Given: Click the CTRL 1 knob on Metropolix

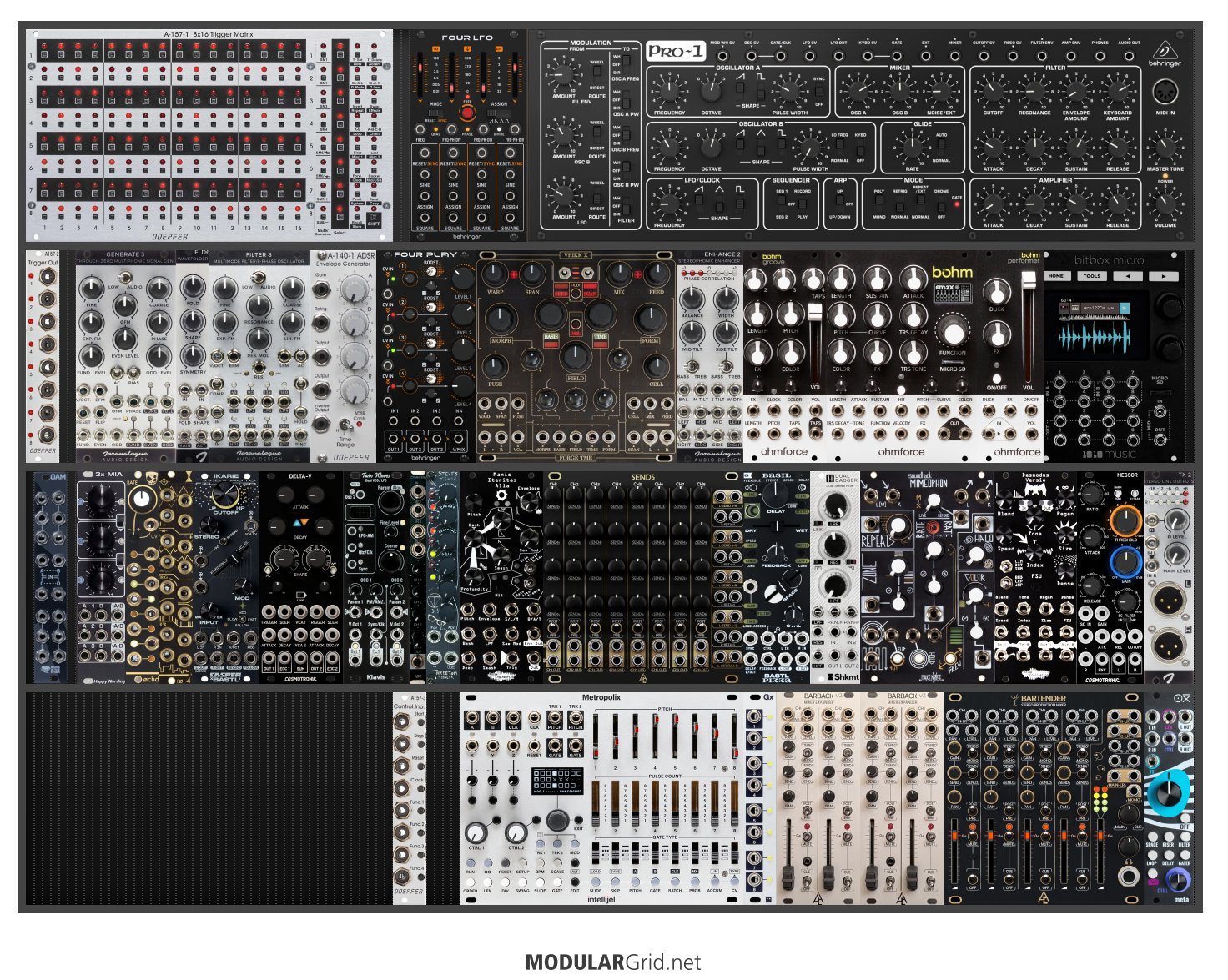Looking at the screenshot, I should click(x=476, y=831).
